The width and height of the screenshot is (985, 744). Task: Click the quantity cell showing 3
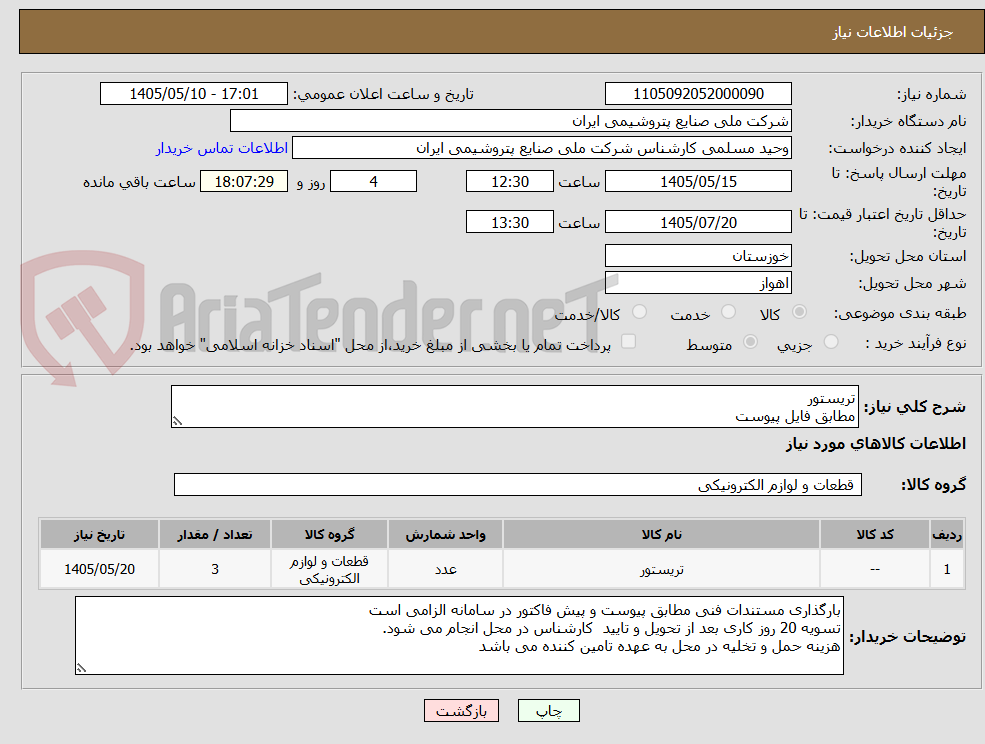215,569
